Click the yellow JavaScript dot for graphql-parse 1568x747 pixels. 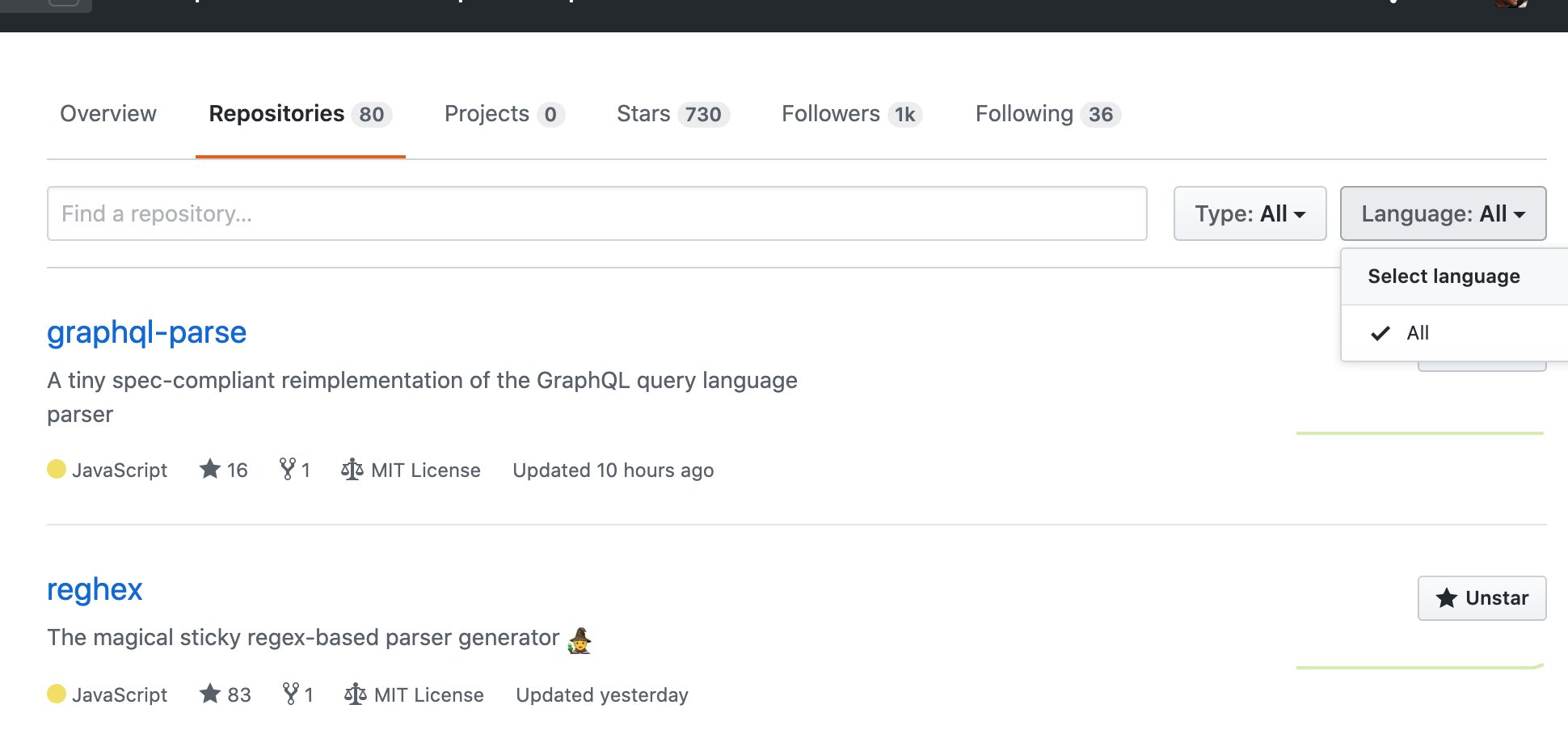(57, 469)
